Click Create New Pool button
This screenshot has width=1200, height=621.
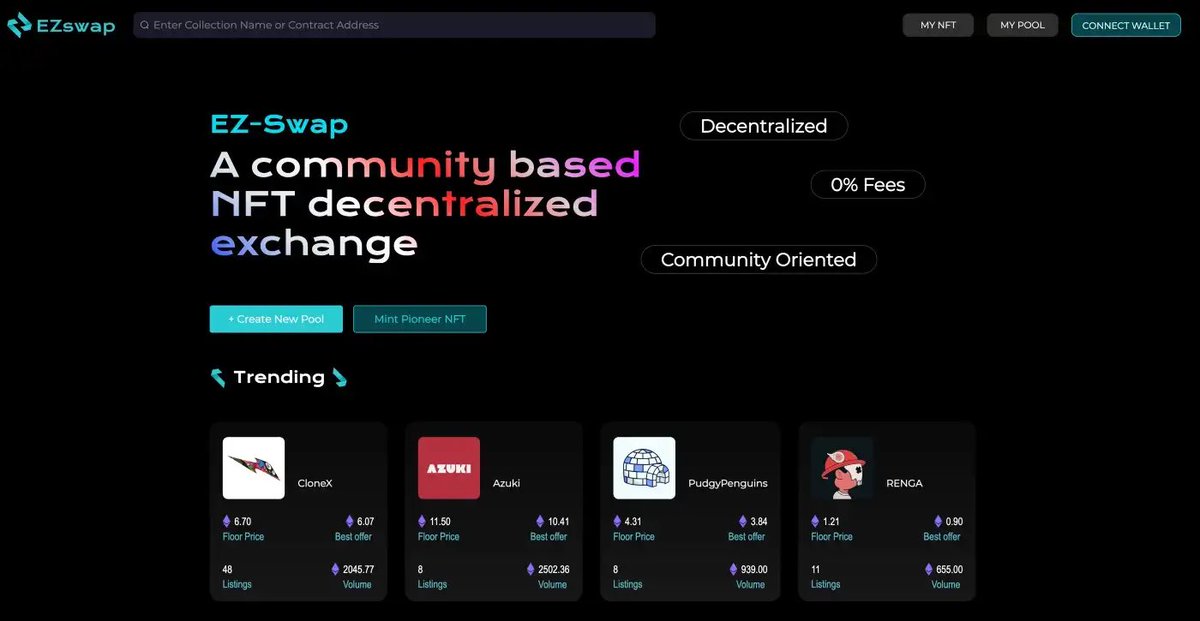click(276, 319)
